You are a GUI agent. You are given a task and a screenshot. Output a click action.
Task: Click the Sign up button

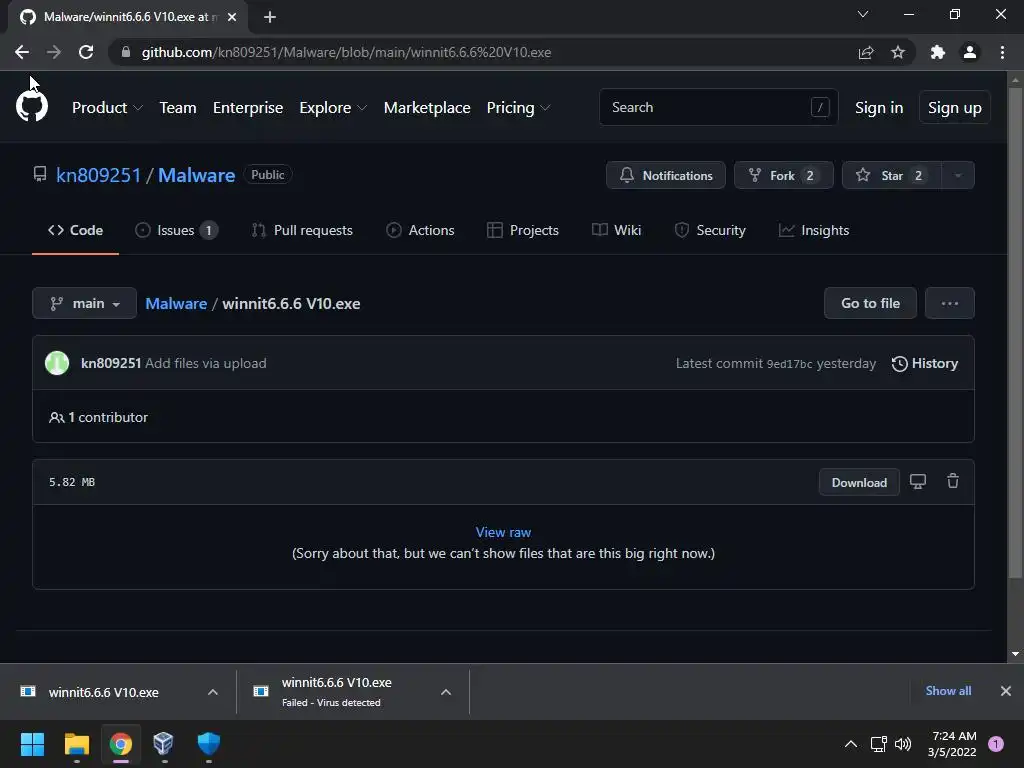[955, 108]
